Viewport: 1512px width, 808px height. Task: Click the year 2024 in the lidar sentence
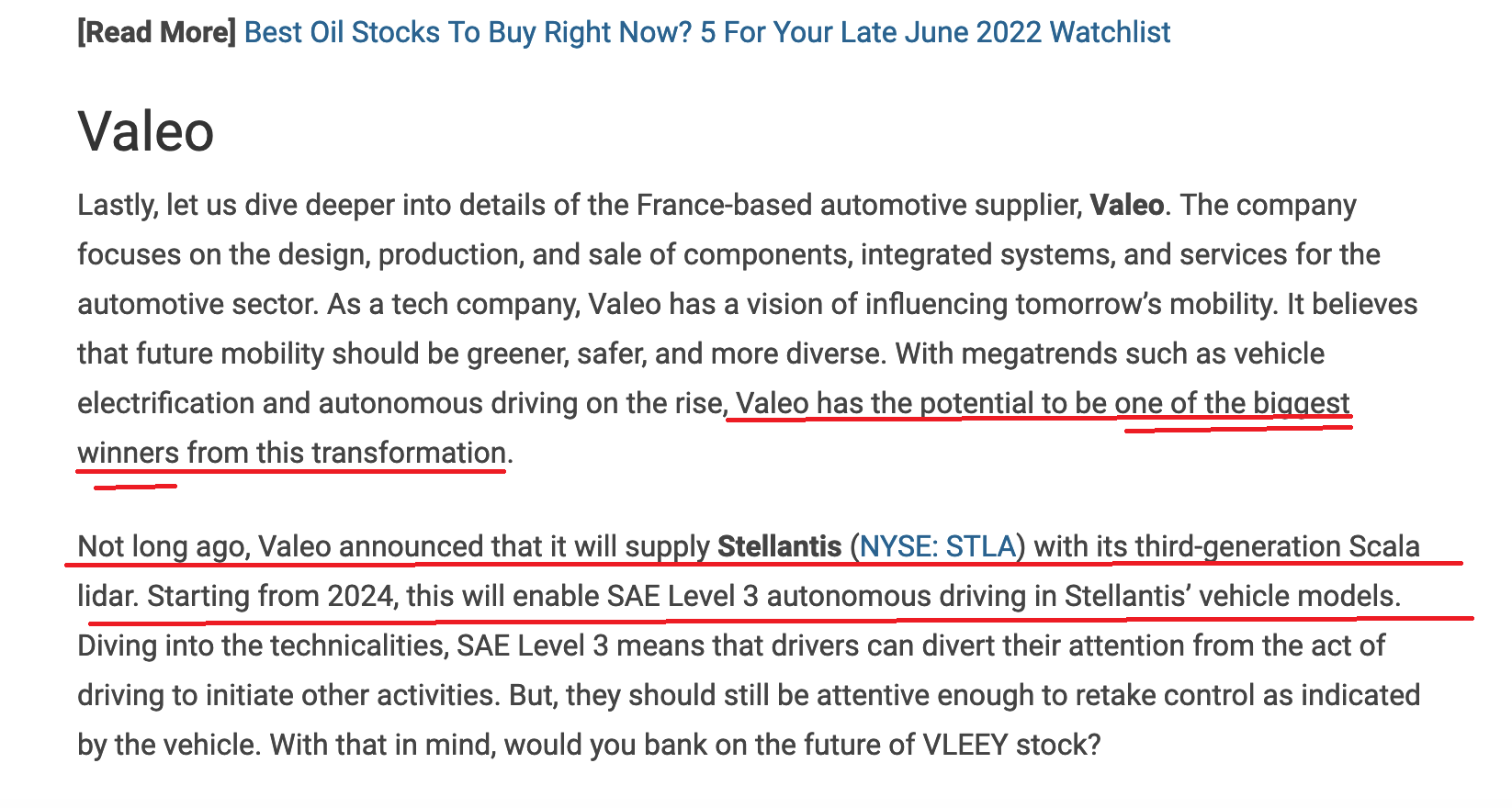(360, 596)
